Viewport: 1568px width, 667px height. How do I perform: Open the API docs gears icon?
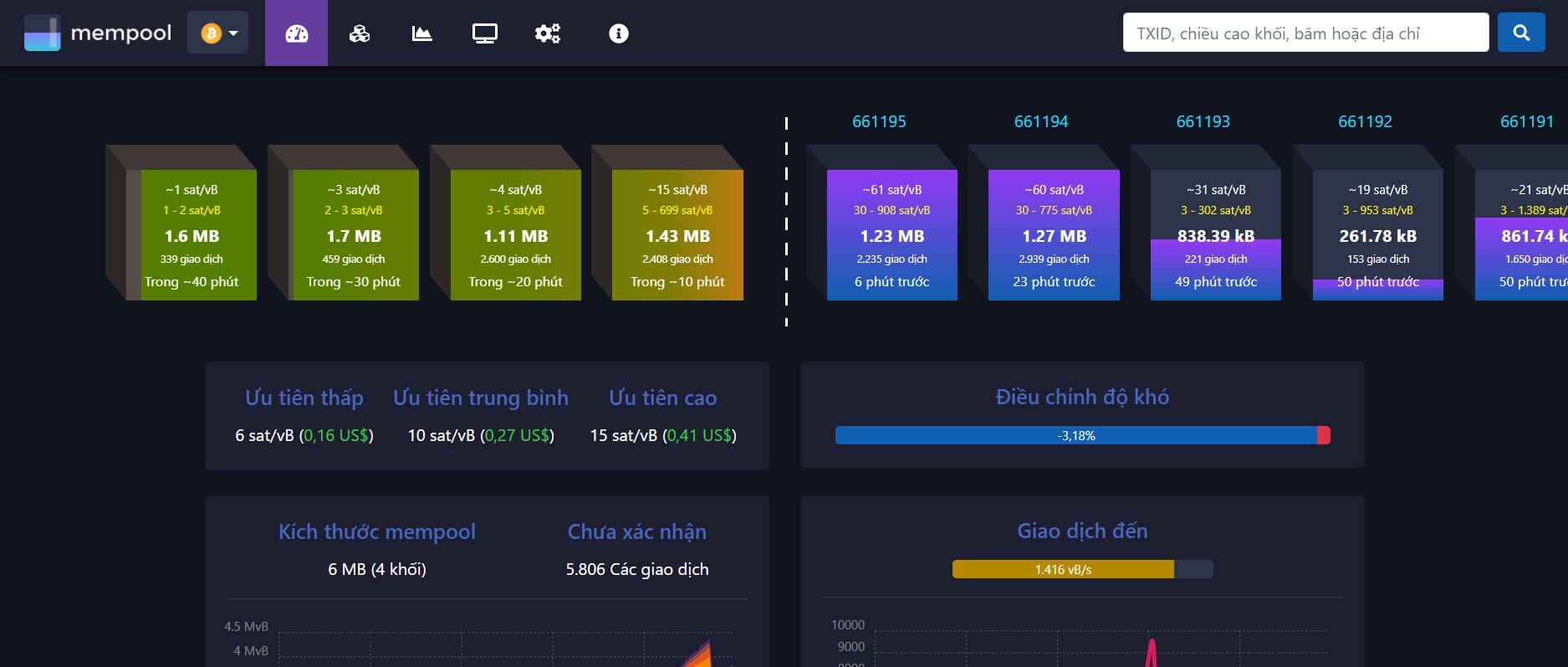click(x=548, y=33)
